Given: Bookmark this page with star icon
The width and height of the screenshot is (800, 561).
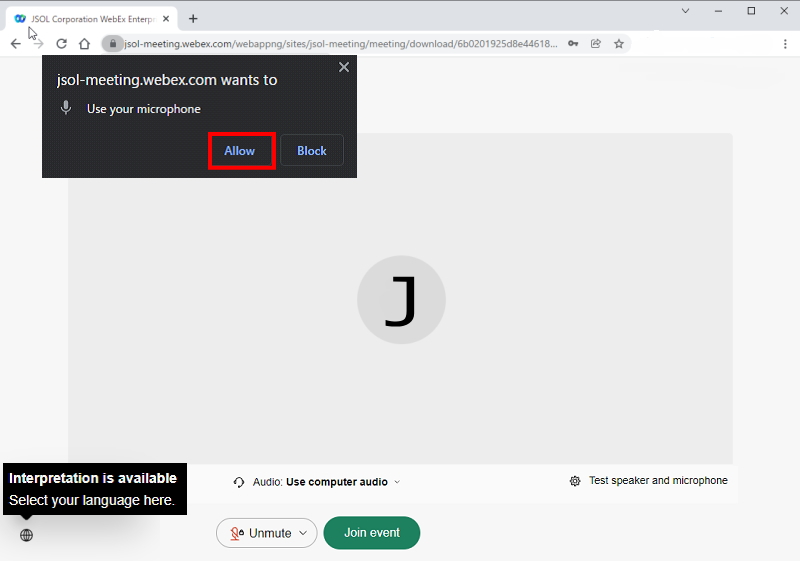Looking at the screenshot, I should [x=619, y=44].
